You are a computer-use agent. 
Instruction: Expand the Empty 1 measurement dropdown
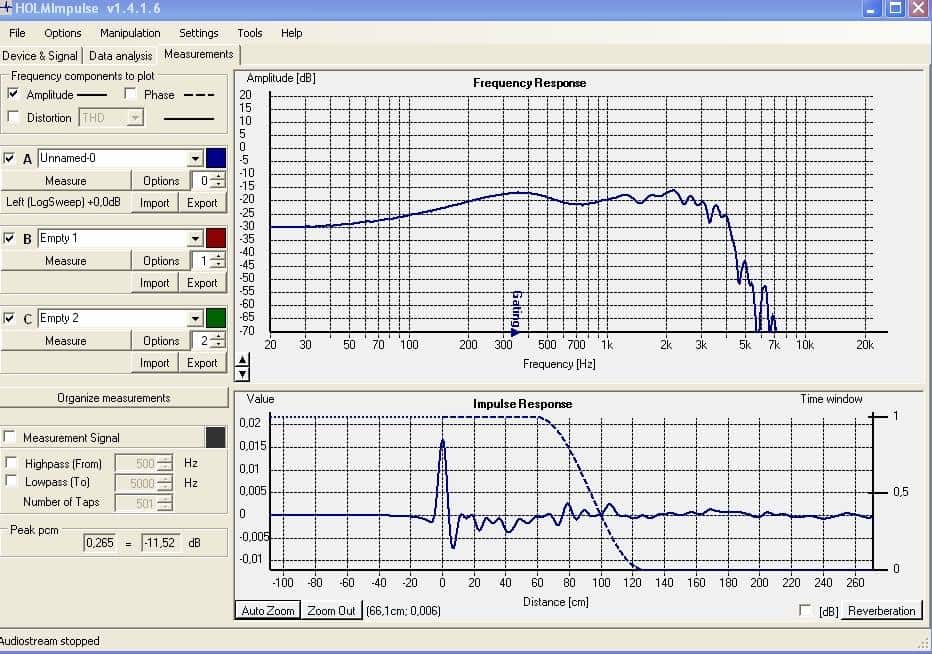coord(195,239)
